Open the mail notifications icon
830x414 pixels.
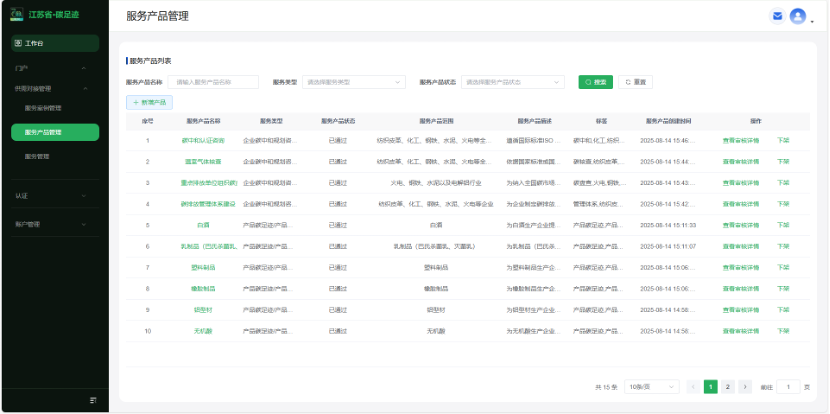777,16
